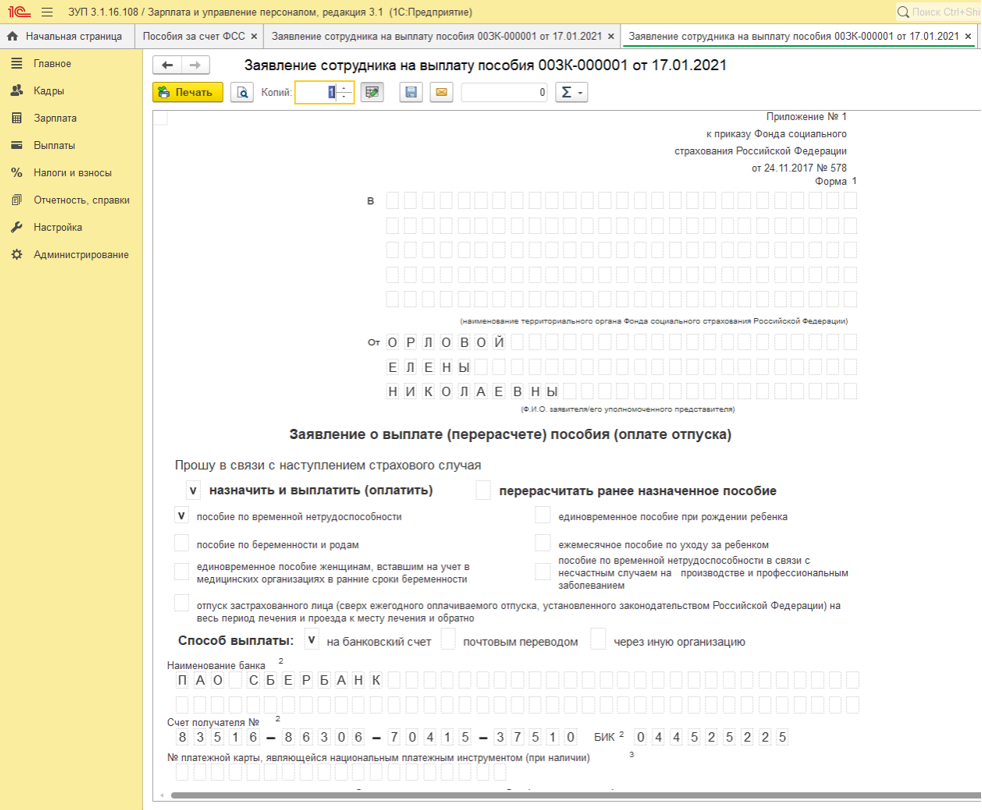Click the 'Наименование банка' label

(216, 665)
